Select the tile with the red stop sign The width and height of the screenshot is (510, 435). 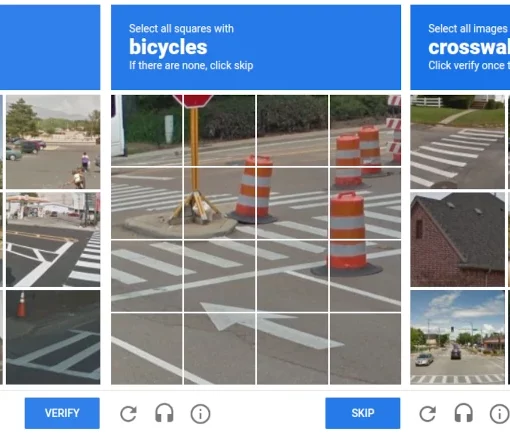pyautogui.click(x=219, y=130)
